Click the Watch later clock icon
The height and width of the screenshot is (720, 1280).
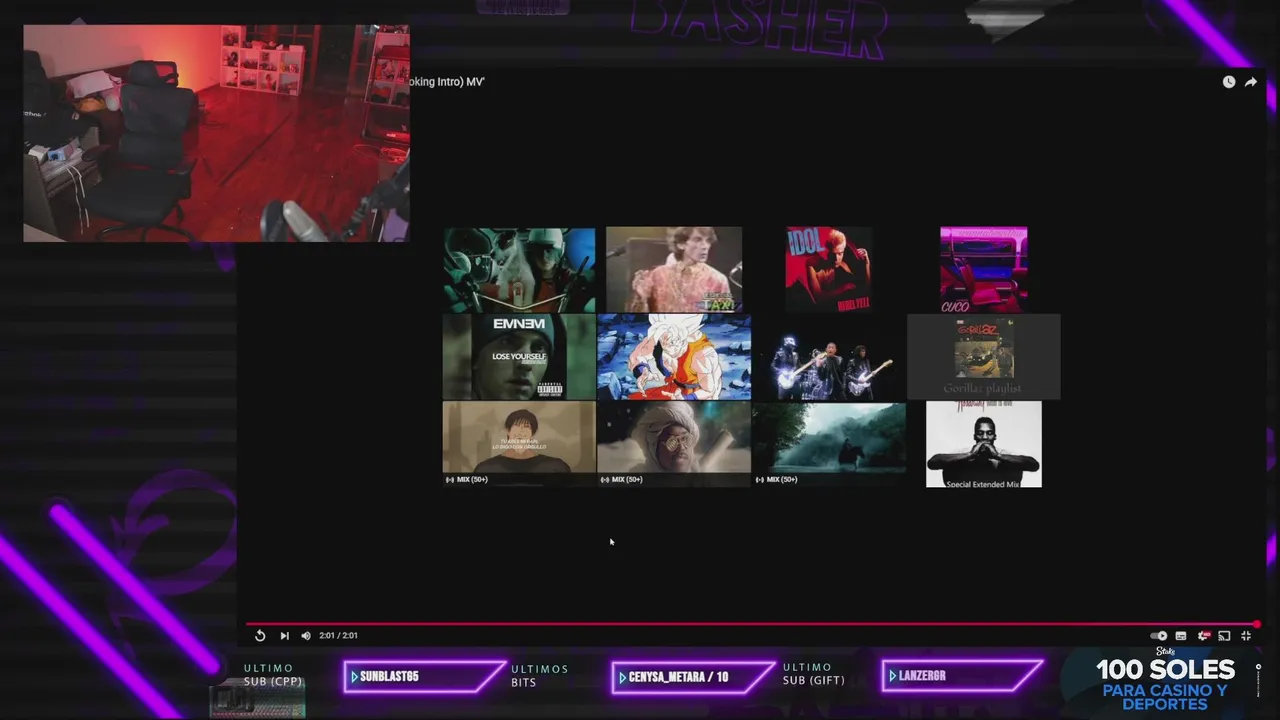coord(1229,82)
